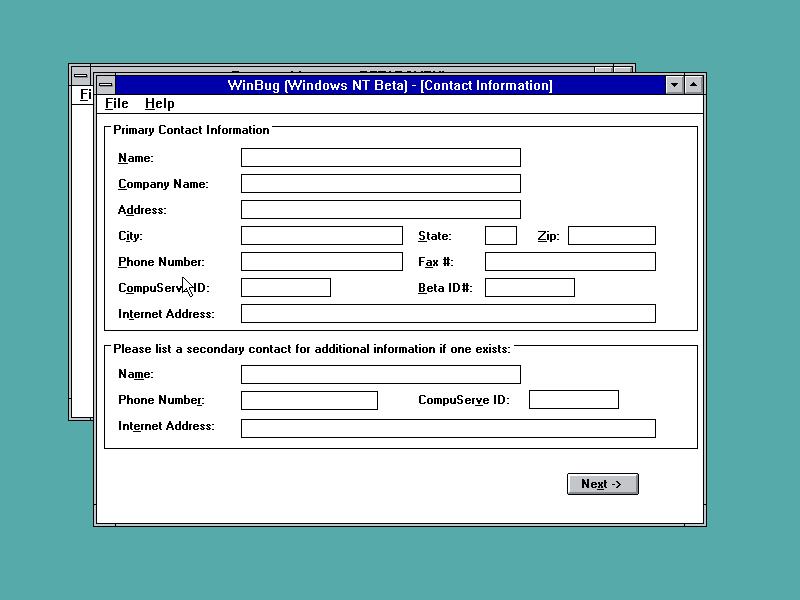Focus the primary contact Name field

click(381, 158)
